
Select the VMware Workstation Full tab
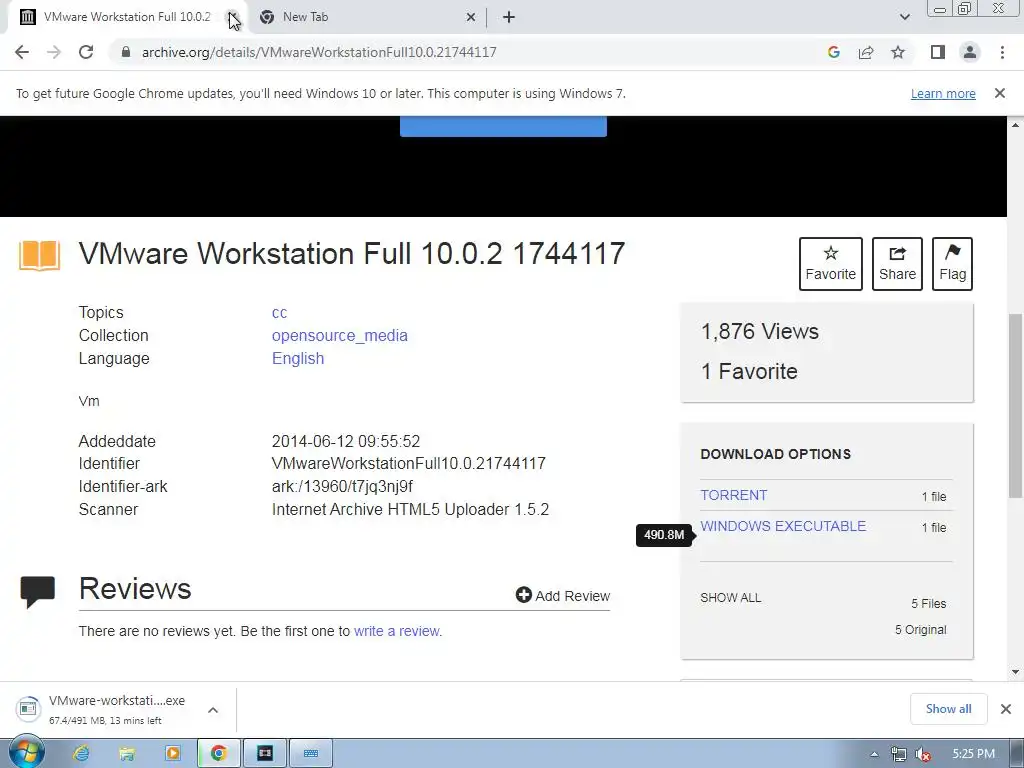pyautogui.click(x=127, y=17)
